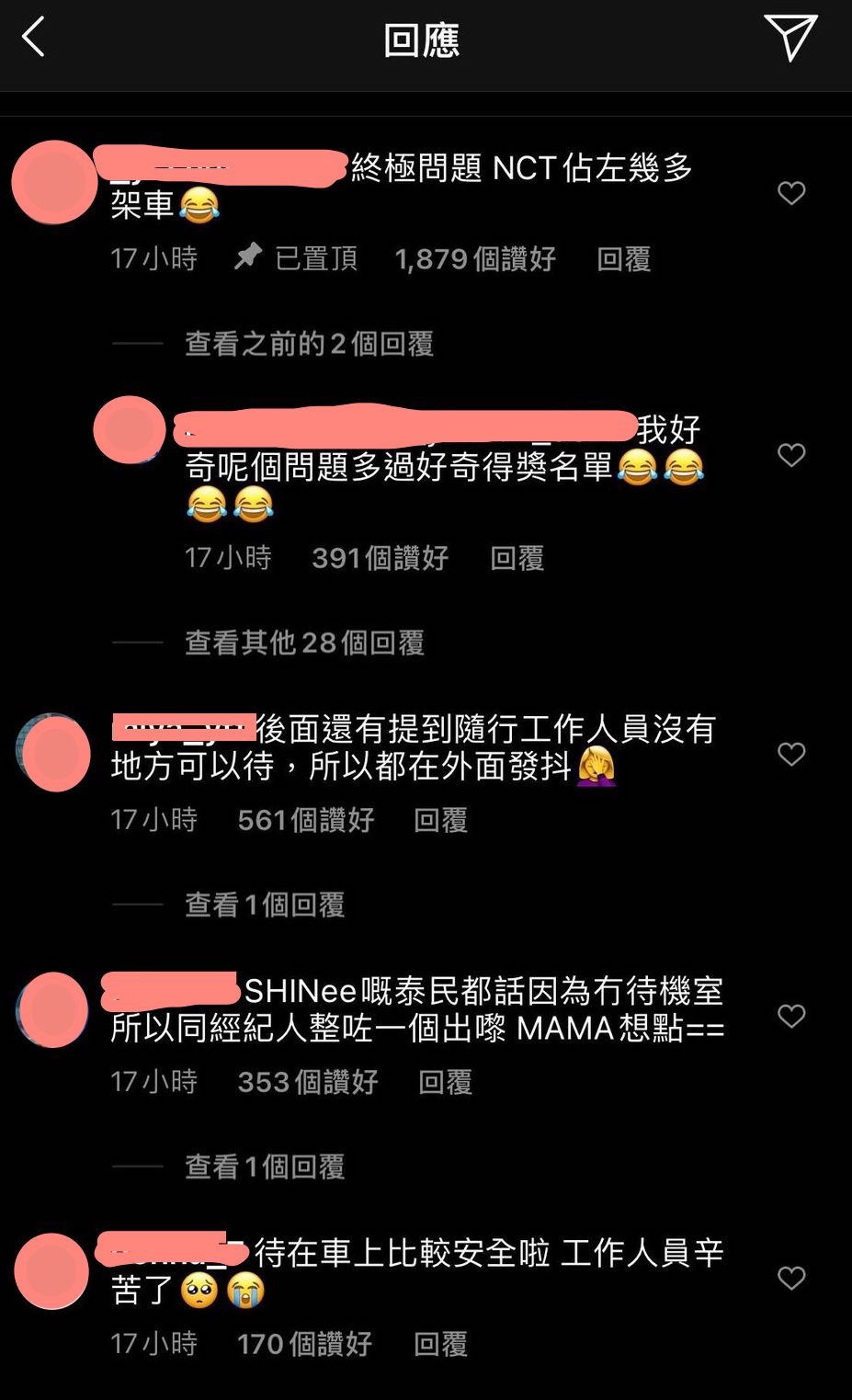Viewport: 852px width, 1400px height.
Task: Reply to the 391-likes comment
Action: tap(517, 558)
